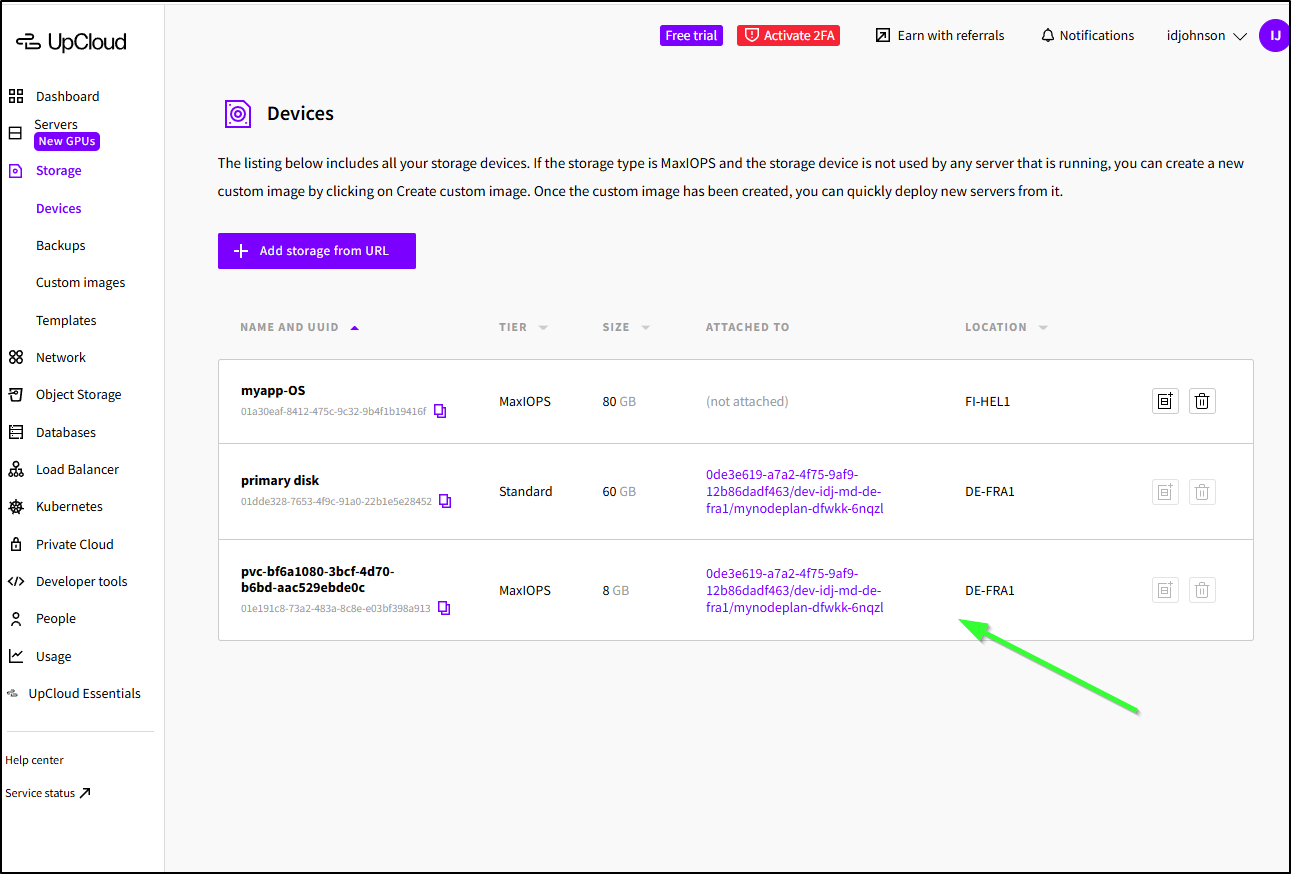The height and width of the screenshot is (874, 1291).
Task: Create custom image from myapp-OS
Action: click(1165, 401)
